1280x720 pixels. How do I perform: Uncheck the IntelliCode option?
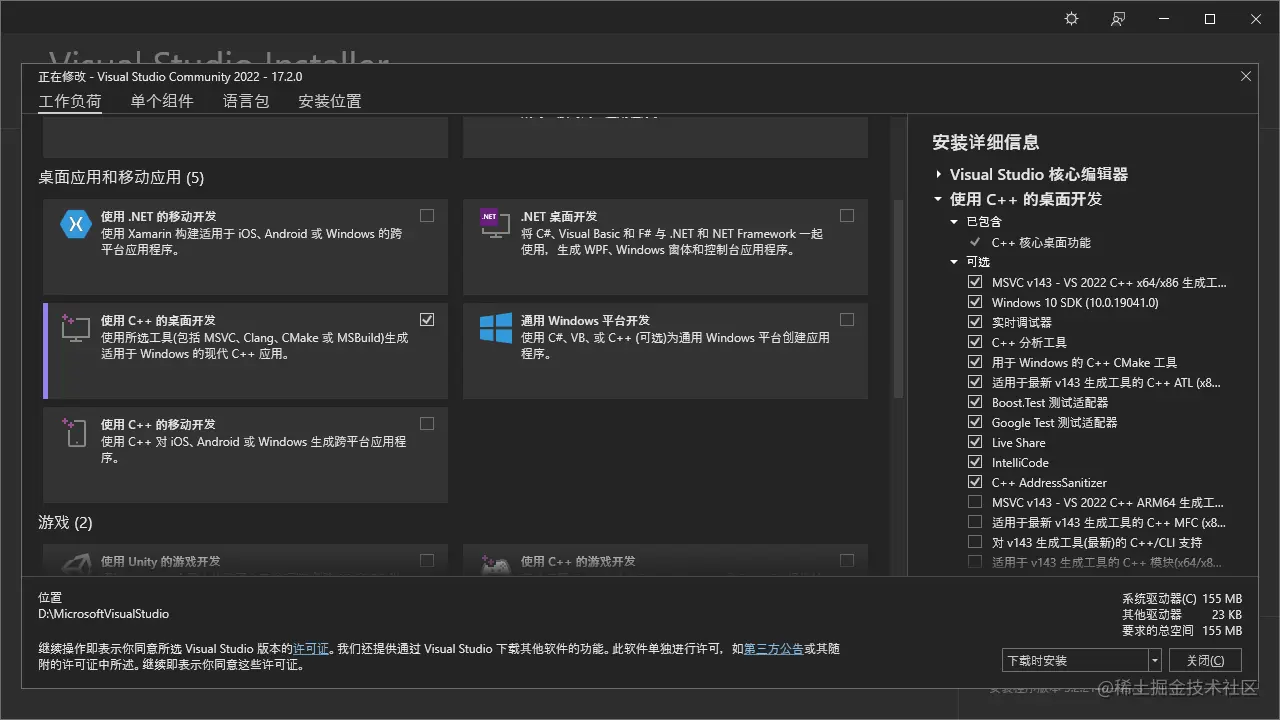tap(975, 462)
